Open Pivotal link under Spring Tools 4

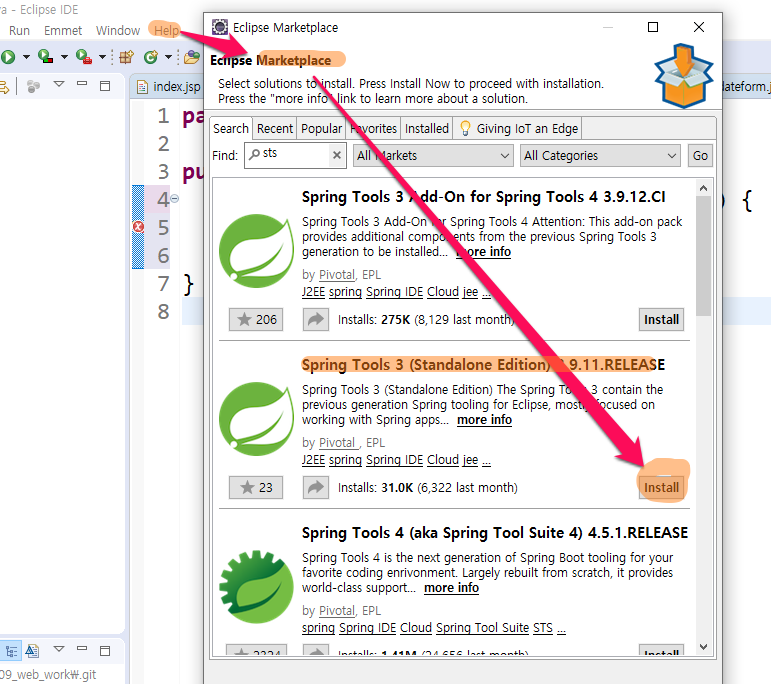(x=337, y=611)
